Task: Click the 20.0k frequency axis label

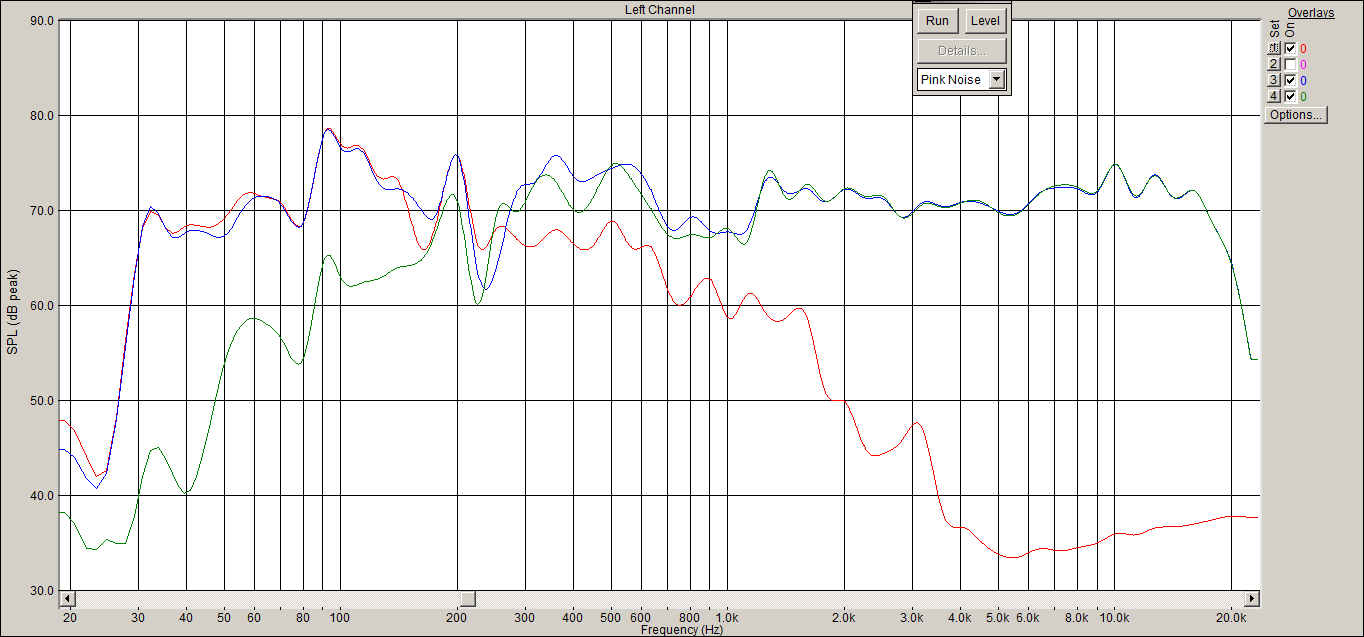Action: [x=1231, y=618]
